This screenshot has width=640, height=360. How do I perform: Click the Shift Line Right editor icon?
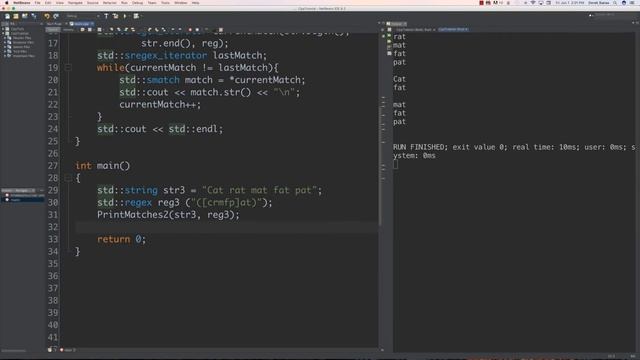tap(180, 29)
